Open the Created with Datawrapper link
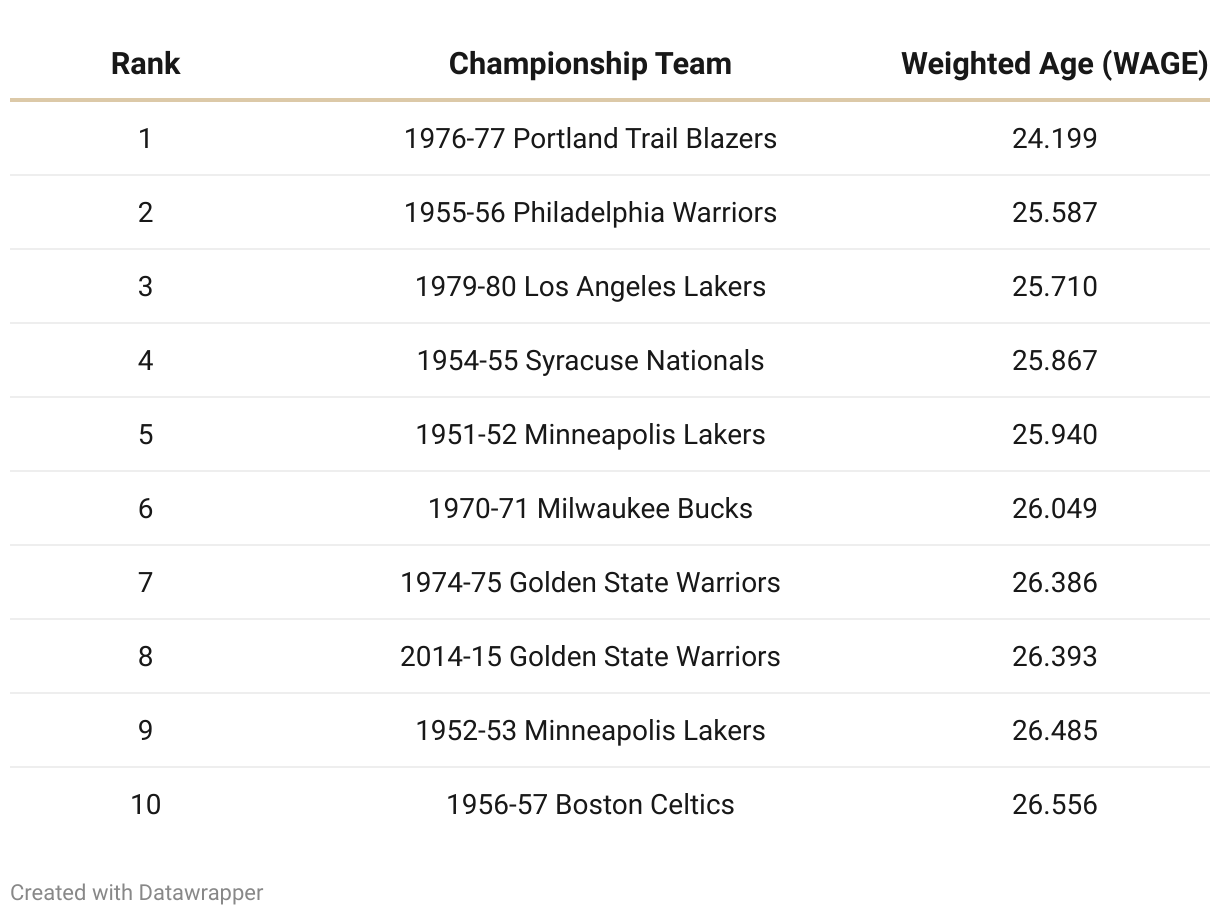This screenshot has width=1220, height=916. click(x=137, y=892)
